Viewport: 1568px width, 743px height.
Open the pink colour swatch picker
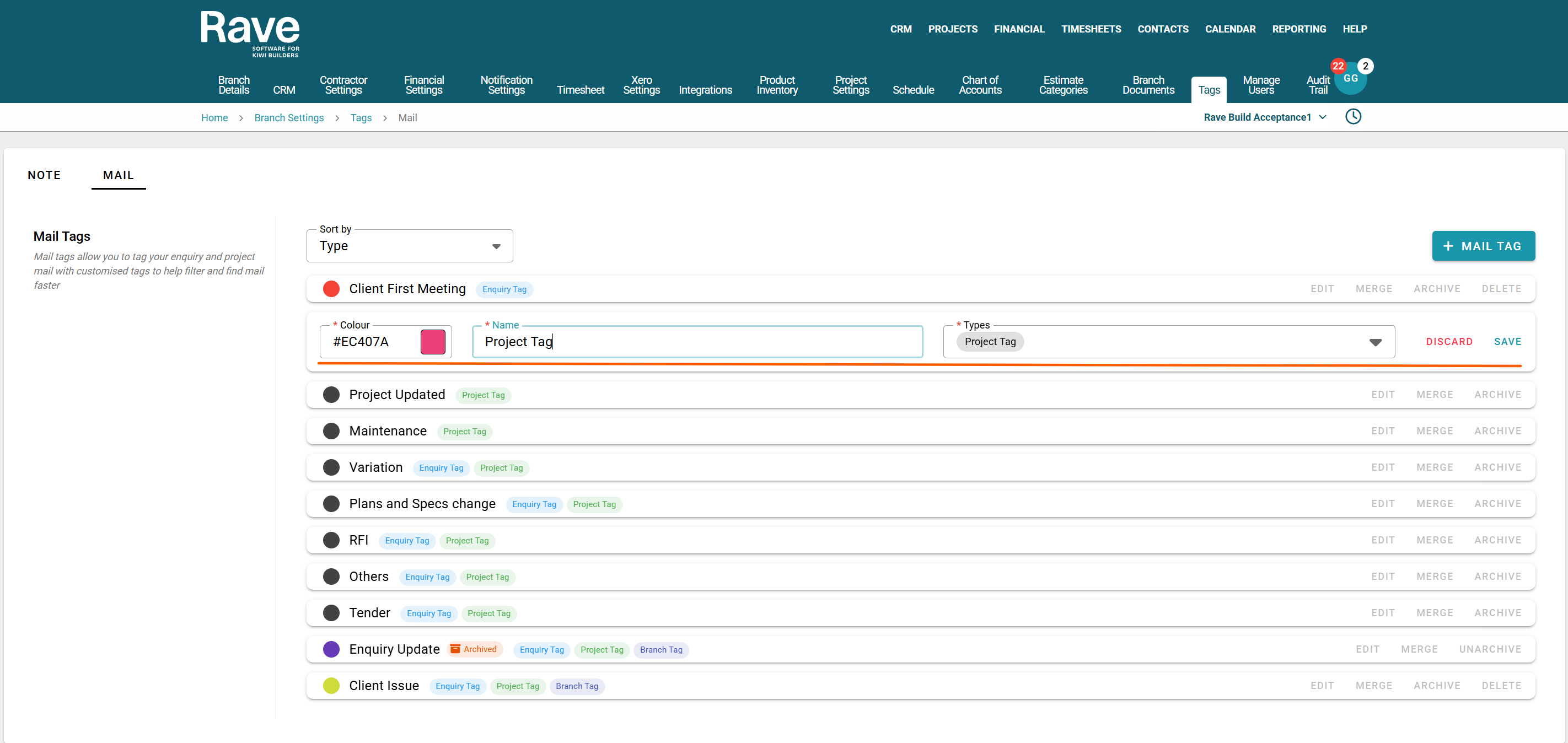point(433,341)
